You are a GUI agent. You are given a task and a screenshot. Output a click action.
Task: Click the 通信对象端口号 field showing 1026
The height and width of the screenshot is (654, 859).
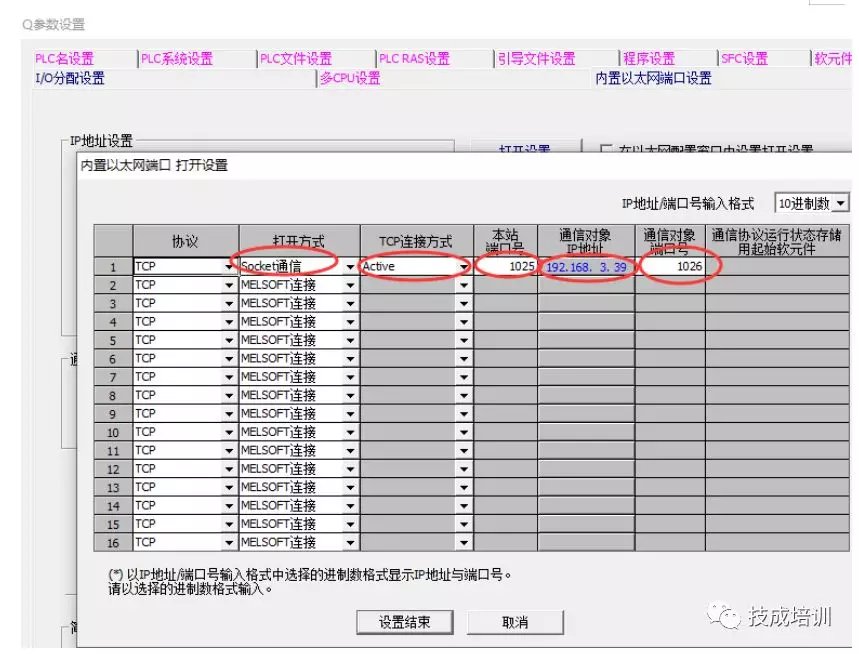click(670, 267)
